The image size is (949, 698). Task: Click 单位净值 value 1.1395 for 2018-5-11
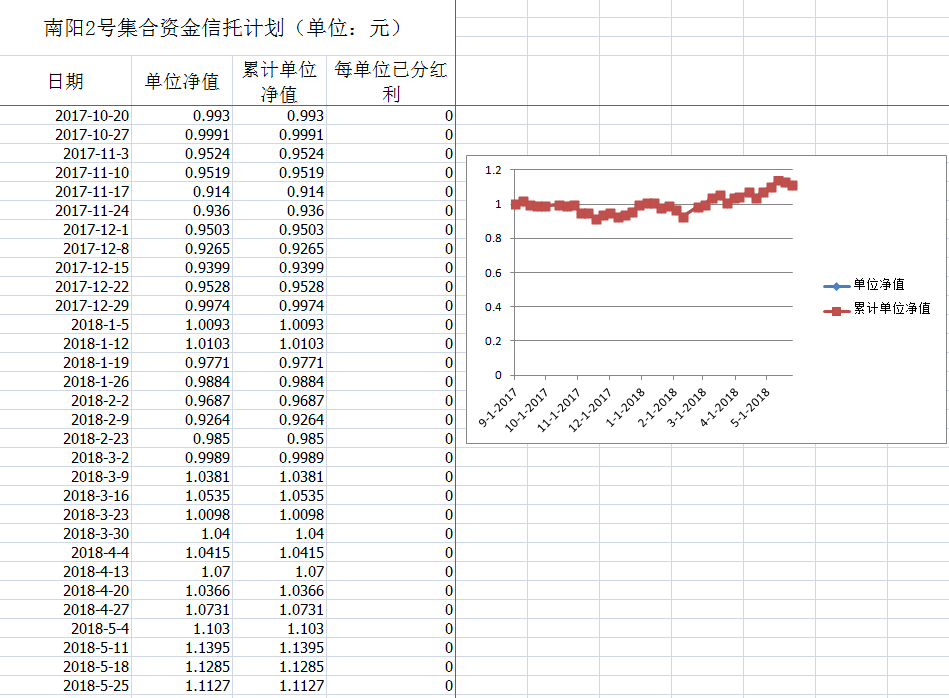click(208, 648)
